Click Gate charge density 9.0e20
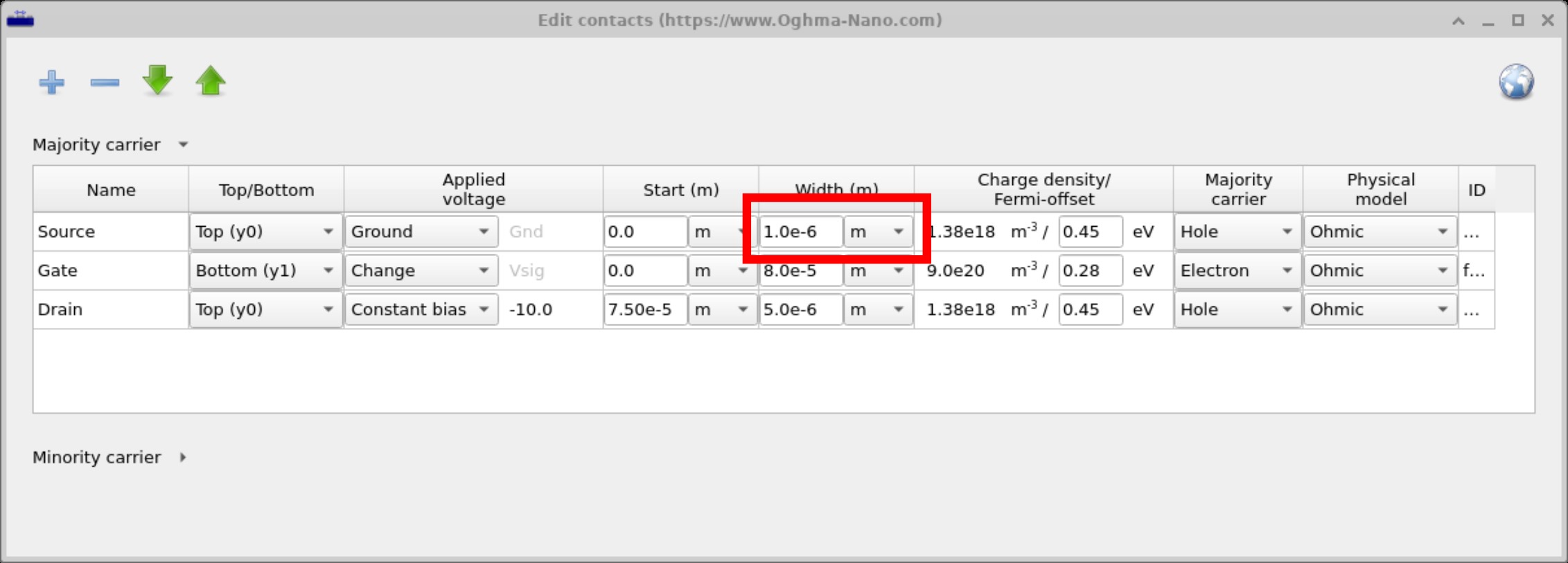This screenshot has height=563, width=1568. tap(955, 270)
